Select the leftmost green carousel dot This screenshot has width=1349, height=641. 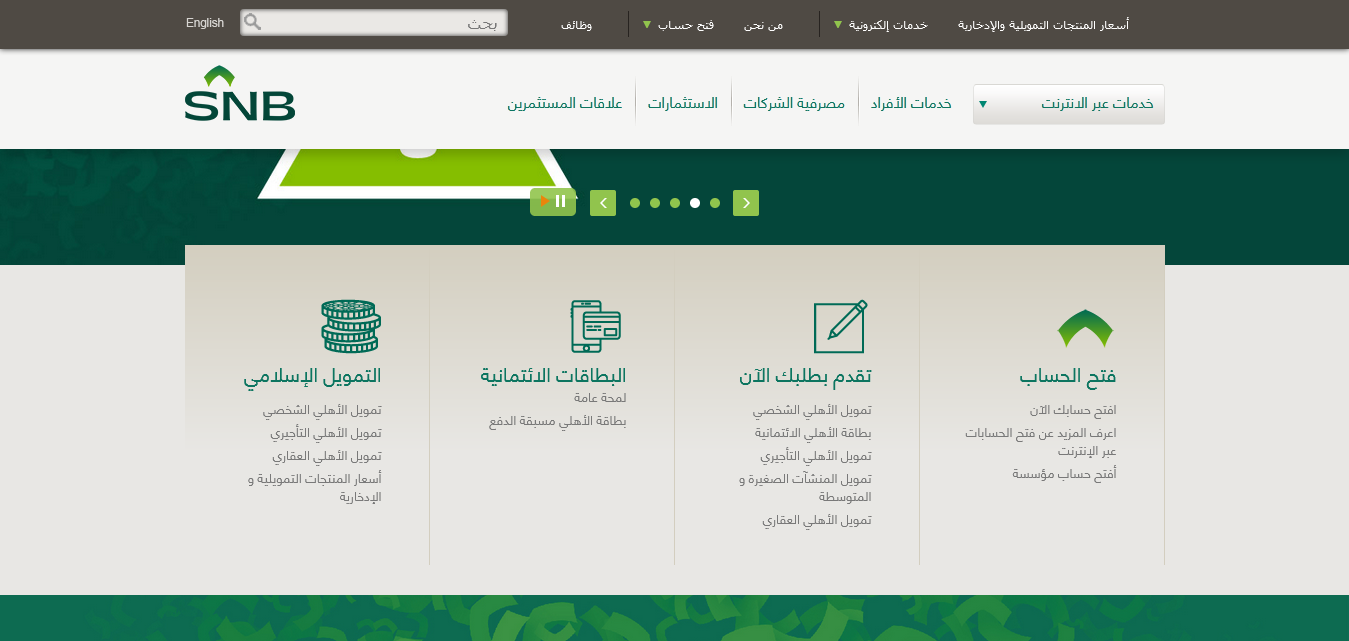(635, 203)
